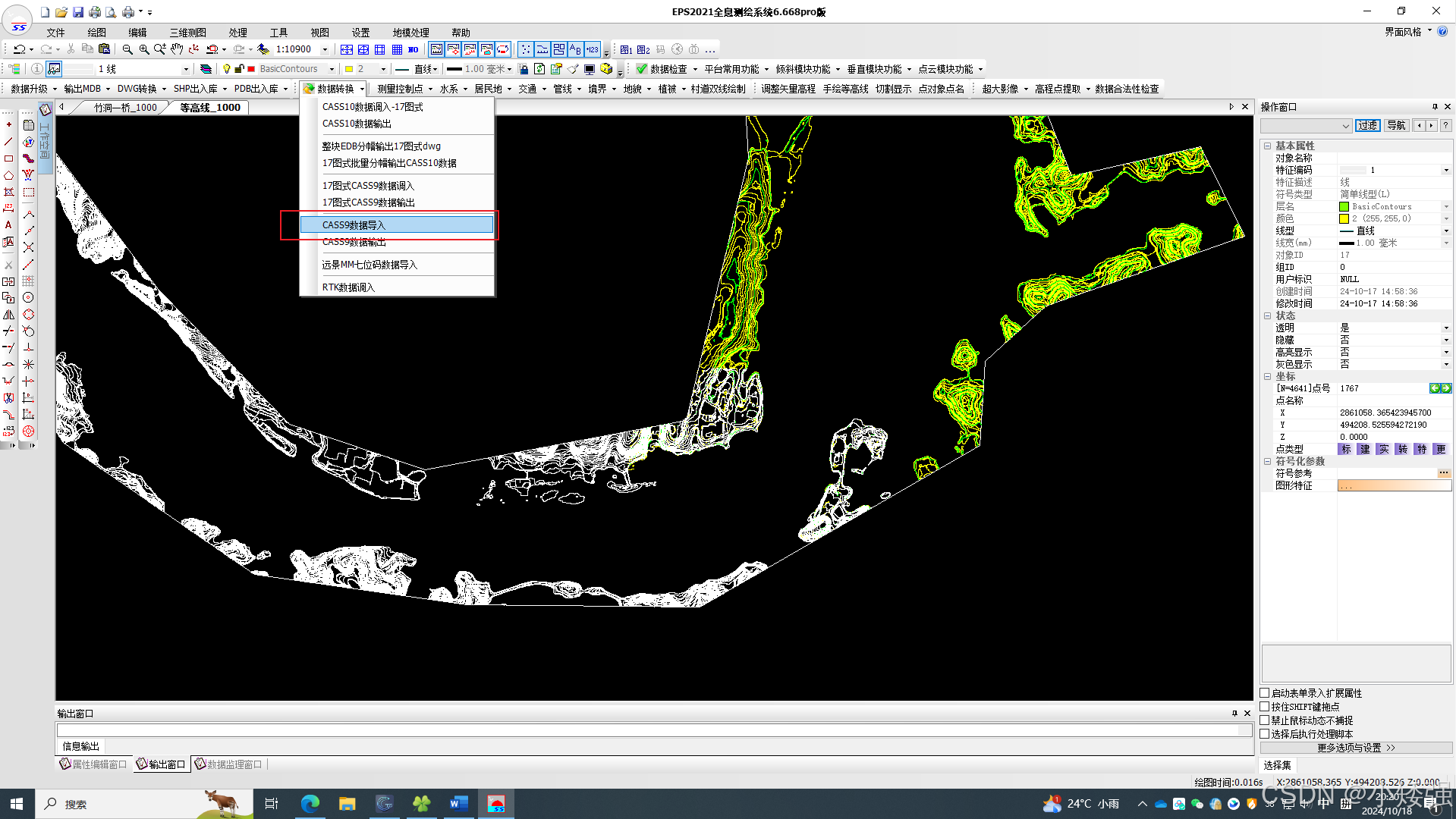Select the rectangle drawing tool
Image resolution: width=1456 pixels, height=819 pixels.
(9, 158)
